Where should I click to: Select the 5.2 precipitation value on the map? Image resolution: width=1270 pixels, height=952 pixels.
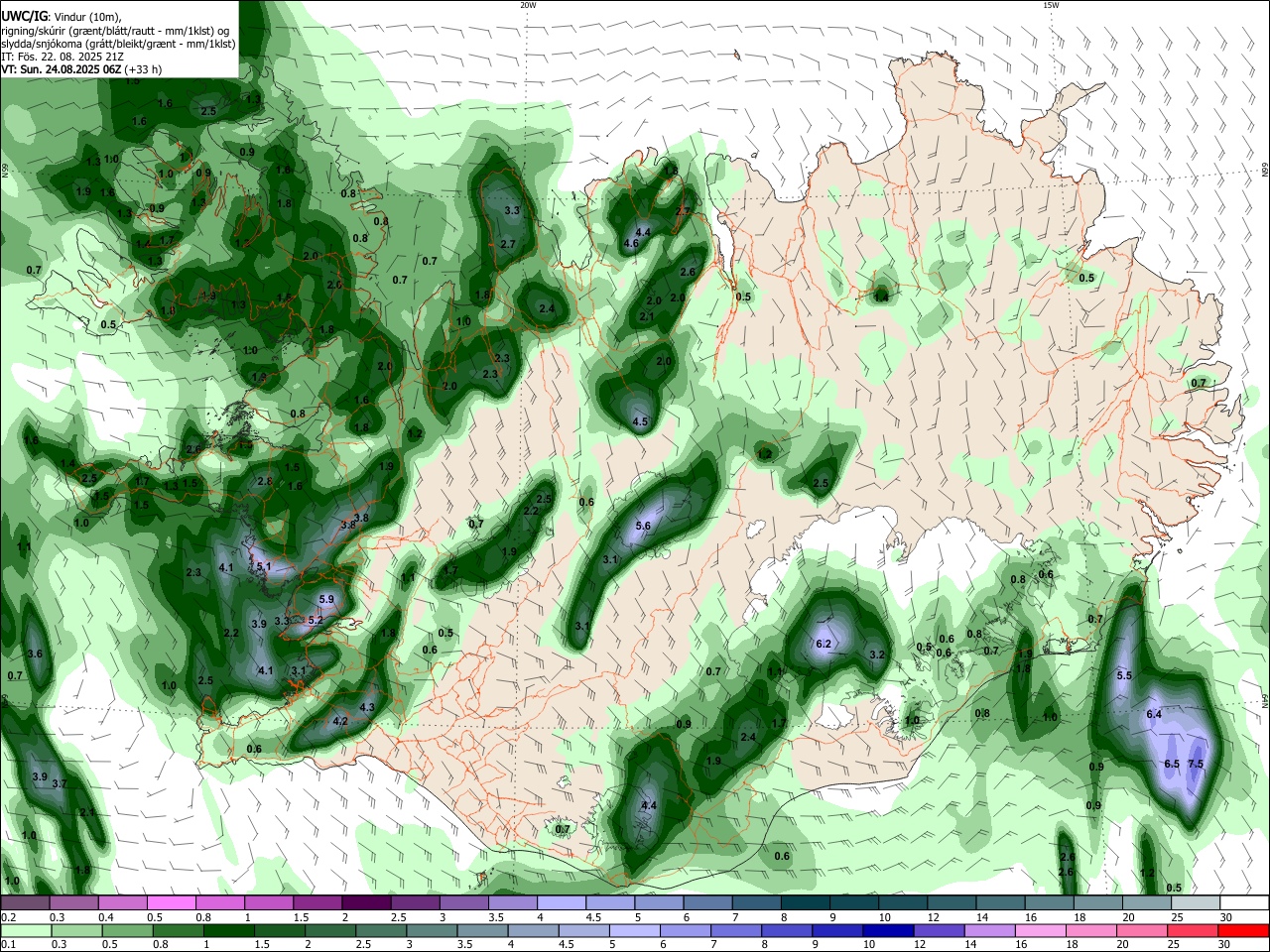tap(316, 621)
